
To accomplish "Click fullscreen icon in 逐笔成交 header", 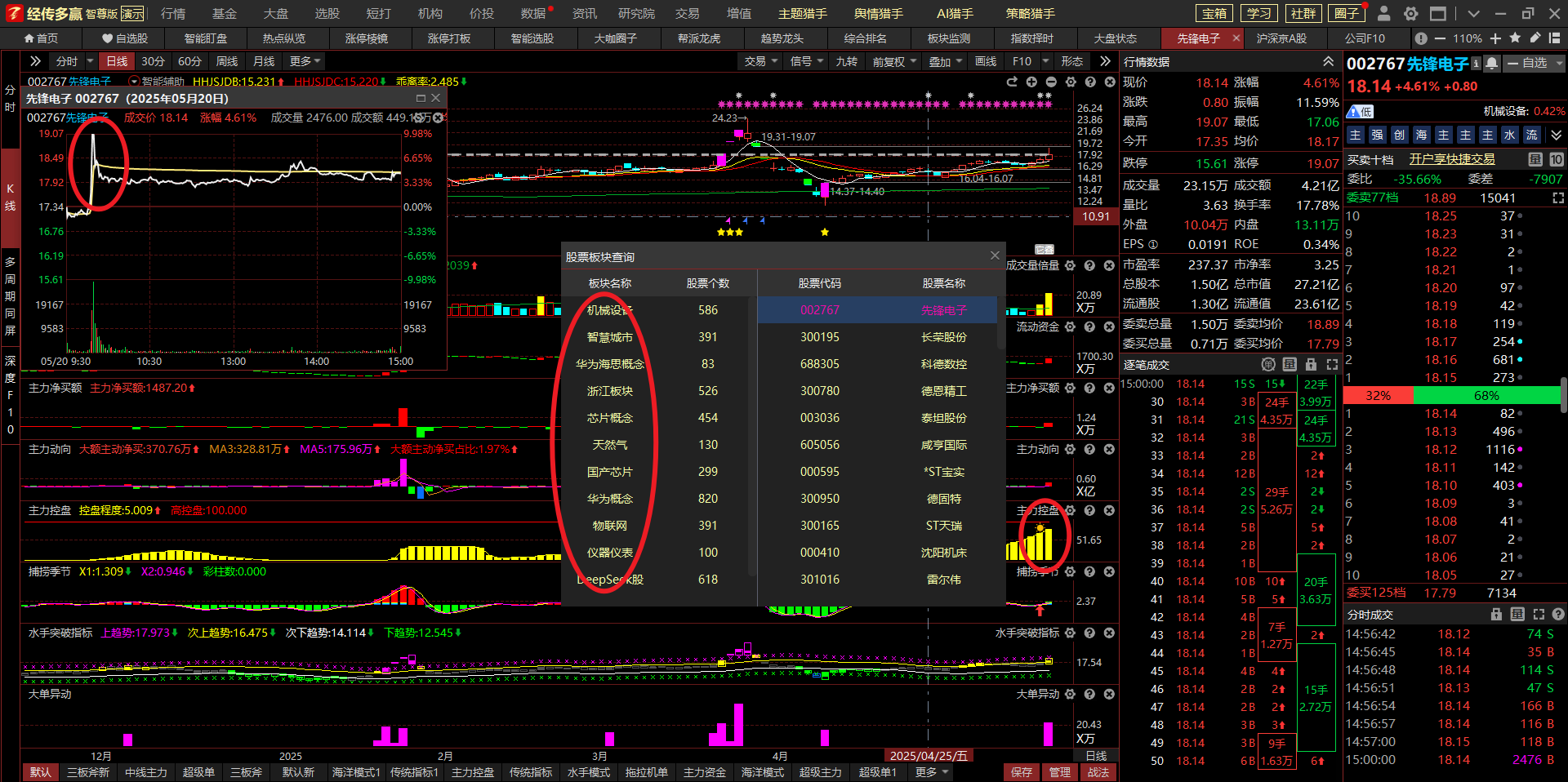I will click(x=1332, y=365).
